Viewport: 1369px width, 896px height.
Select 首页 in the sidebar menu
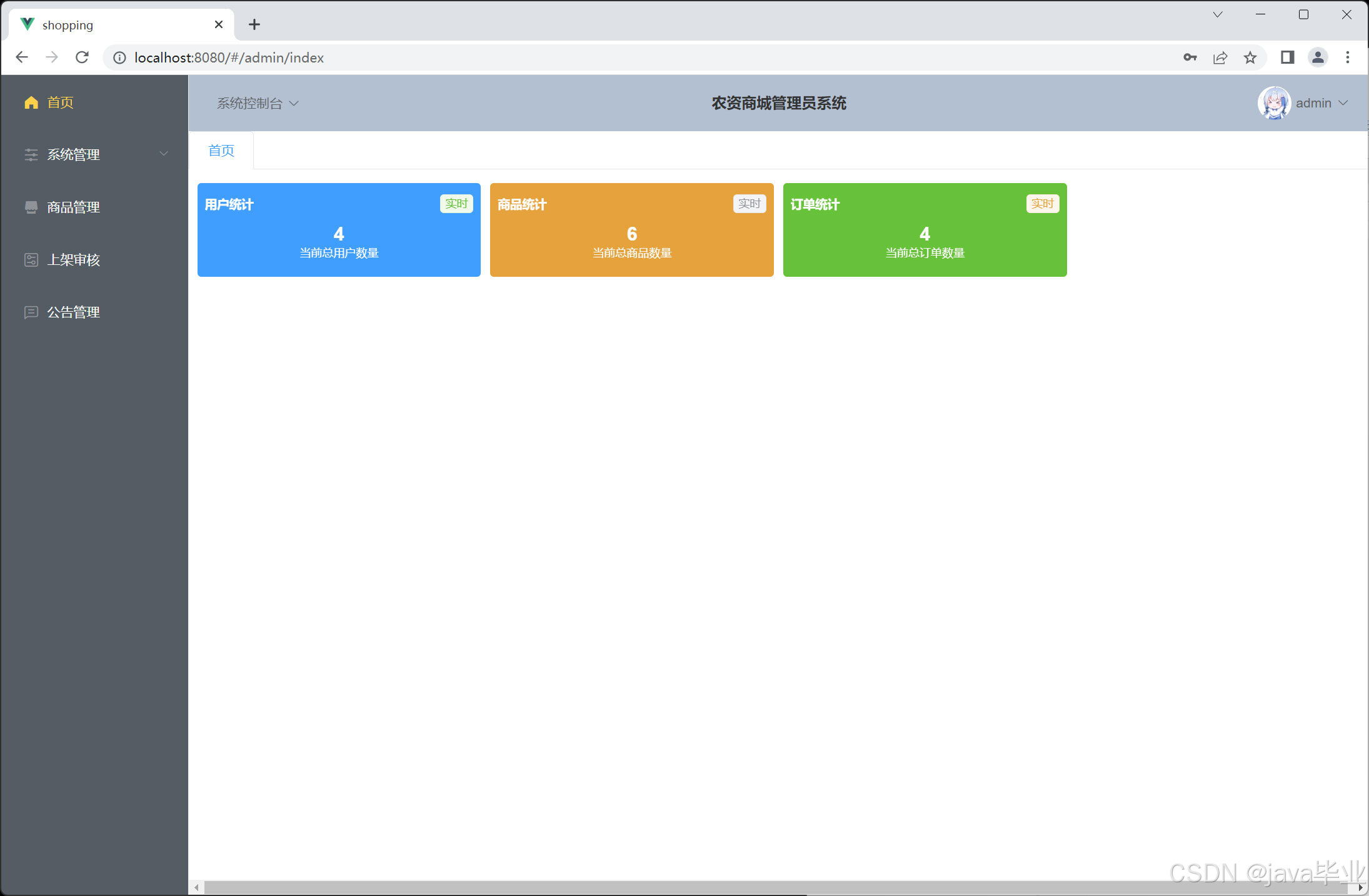click(60, 102)
